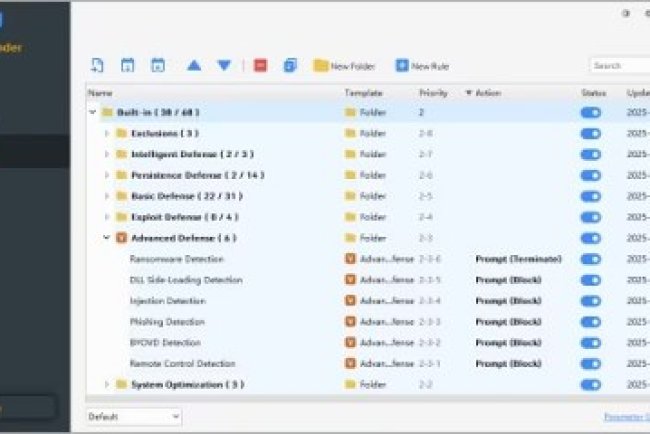Click the orange Advanced Defense shield icon
This screenshot has width=650, height=434.
pos(121,238)
